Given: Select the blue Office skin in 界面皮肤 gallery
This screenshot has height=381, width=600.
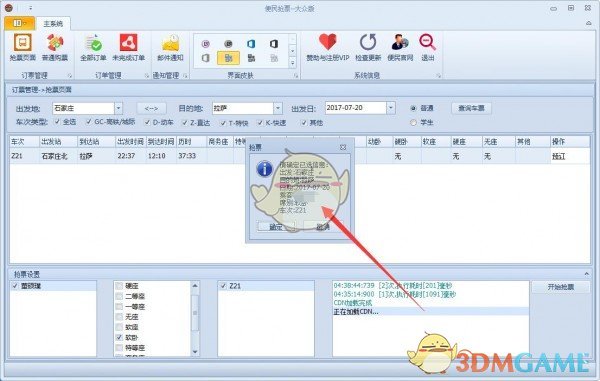Looking at the screenshot, I should coord(251,44).
